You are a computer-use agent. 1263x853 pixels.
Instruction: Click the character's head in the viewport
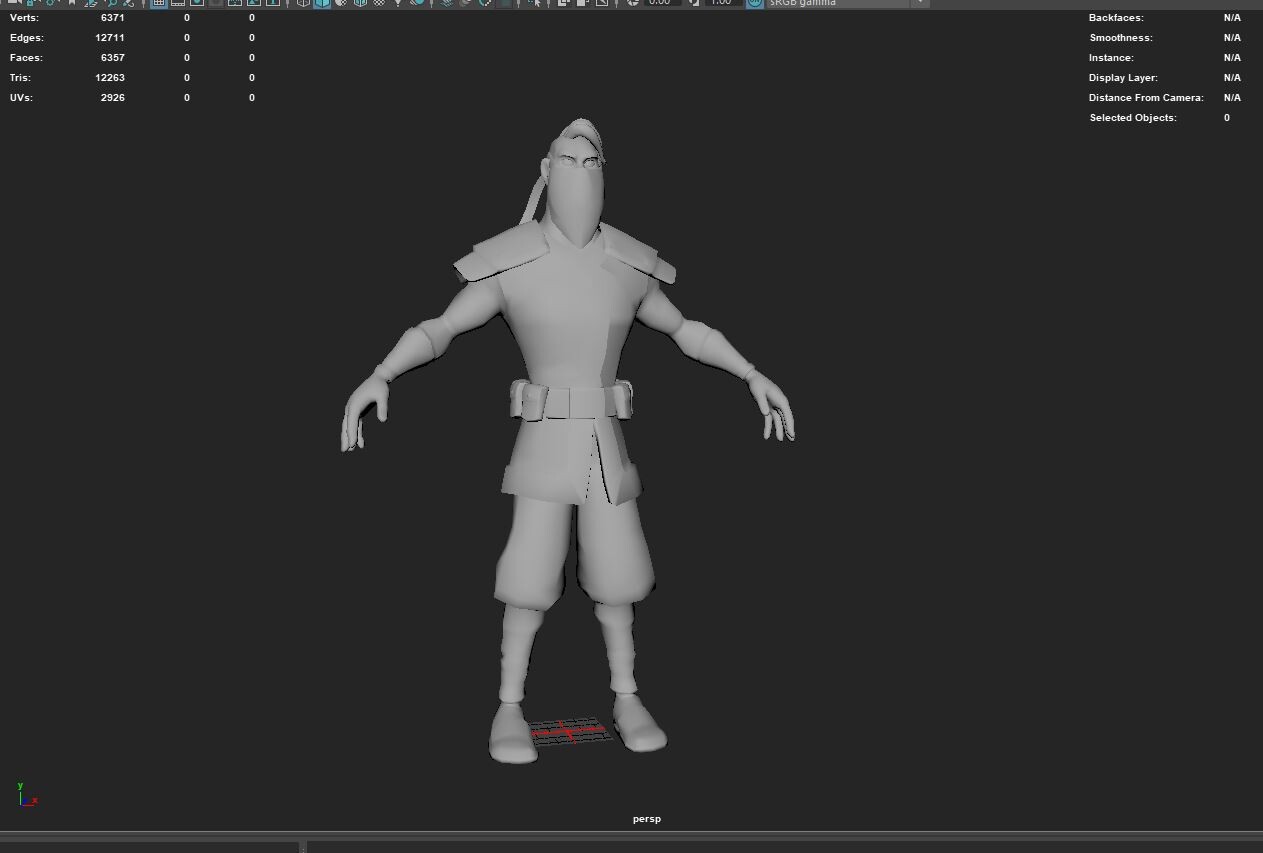point(578,180)
